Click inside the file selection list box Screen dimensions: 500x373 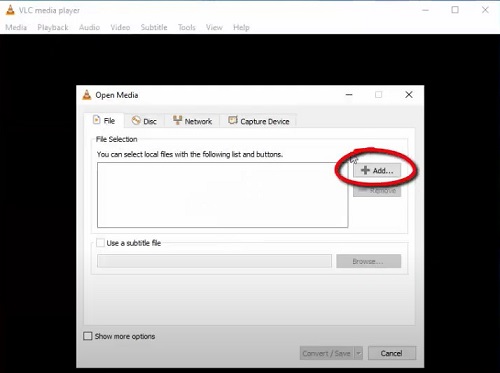tap(223, 195)
